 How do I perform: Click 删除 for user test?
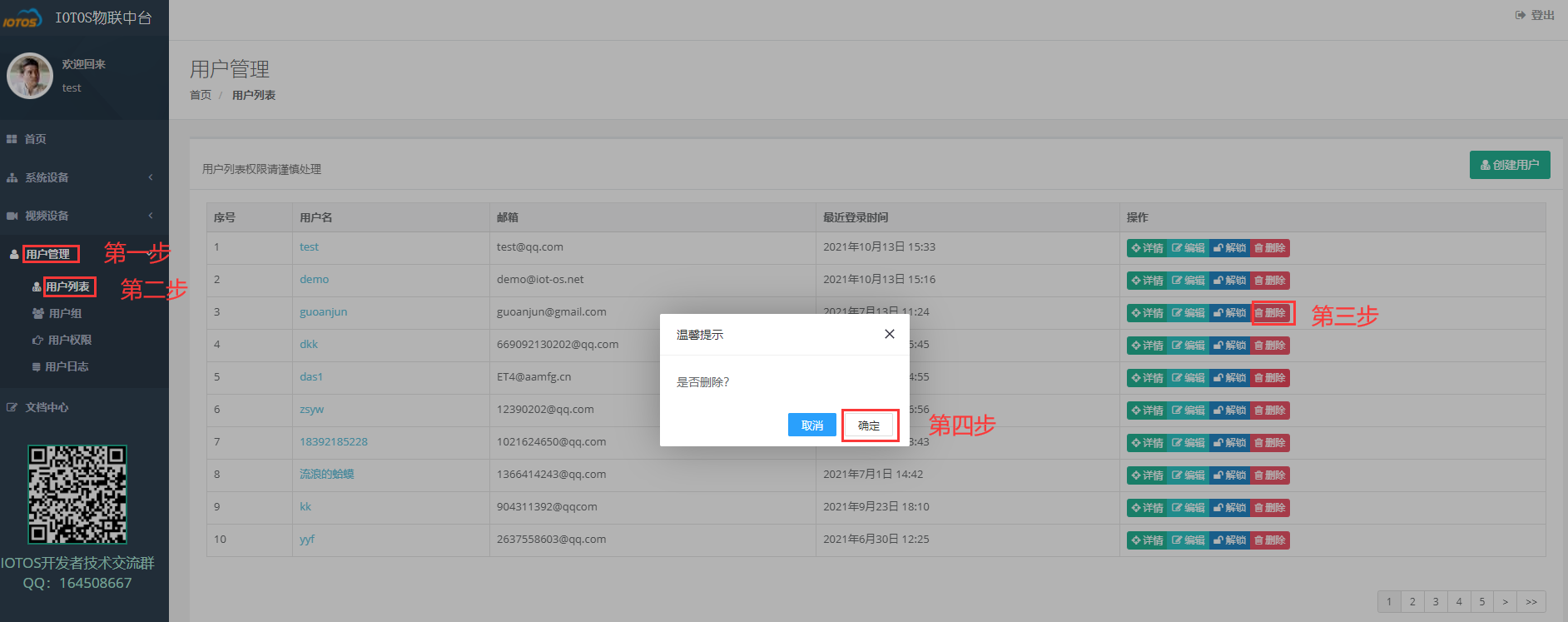point(1270,248)
